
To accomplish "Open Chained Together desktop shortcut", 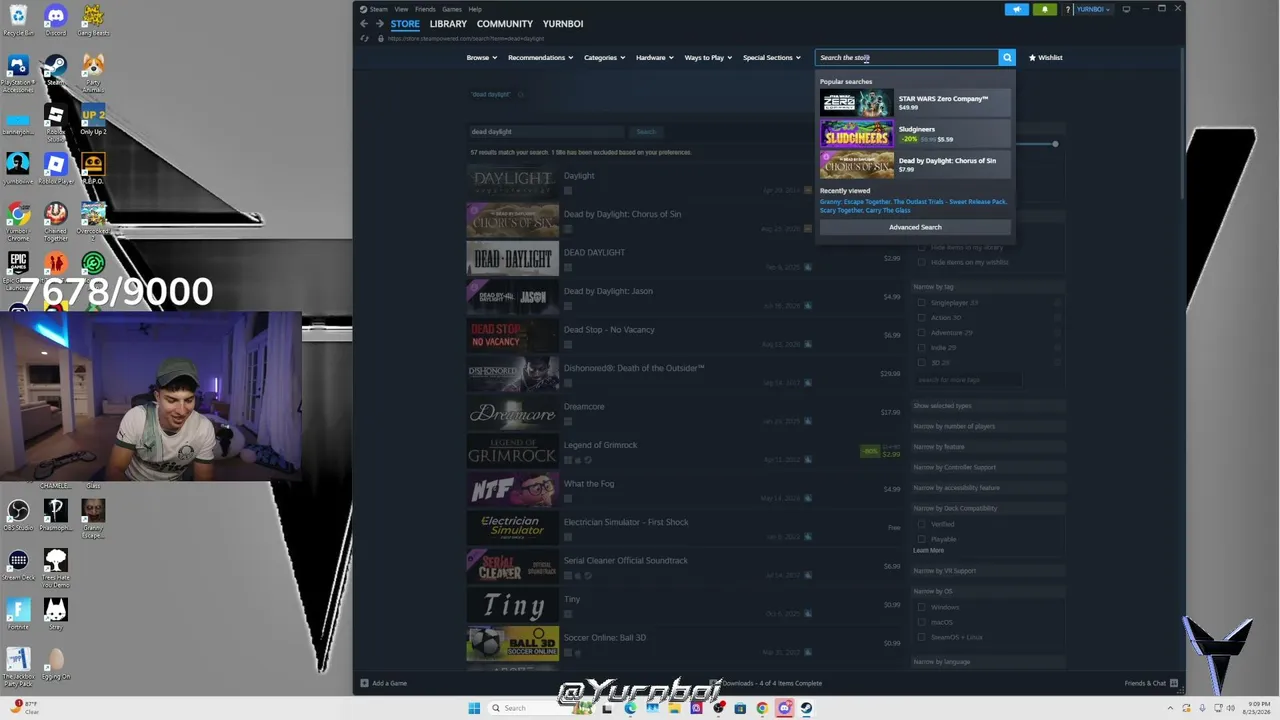I will 55,220.
